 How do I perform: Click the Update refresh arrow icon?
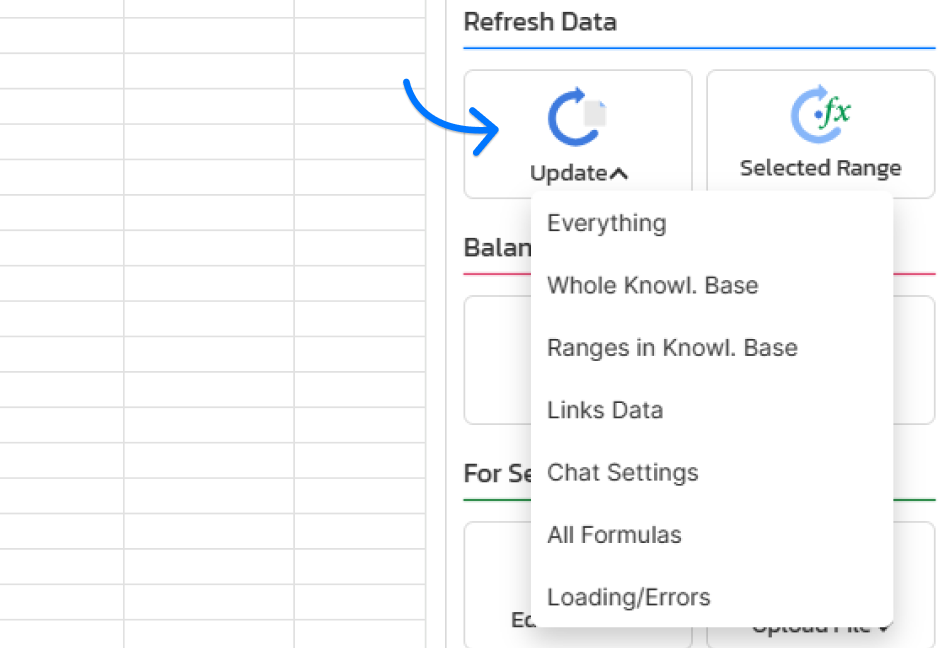click(571, 113)
